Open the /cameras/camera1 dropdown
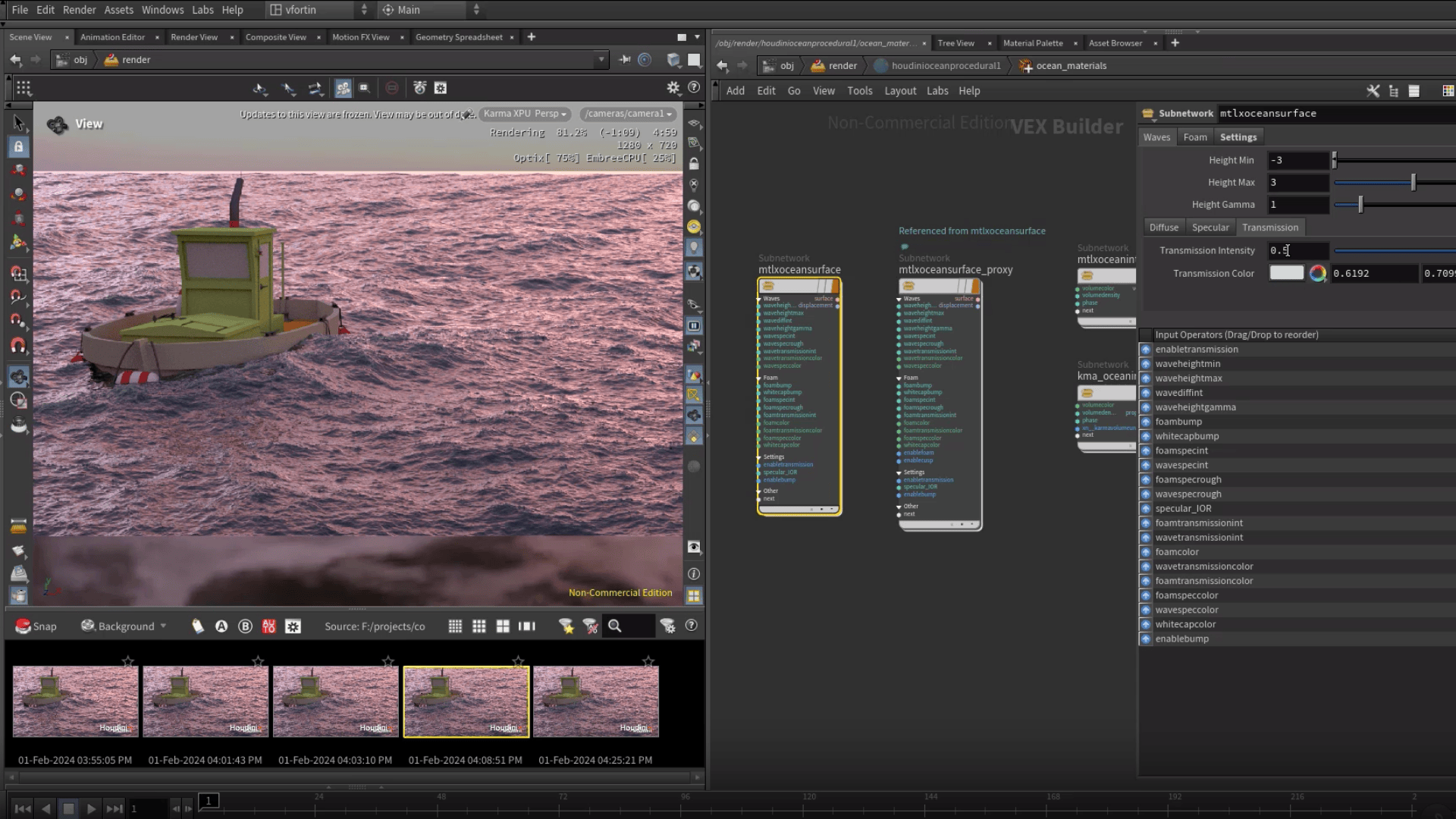Image resolution: width=1456 pixels, height=819 pixels. (x=629, y=114)
